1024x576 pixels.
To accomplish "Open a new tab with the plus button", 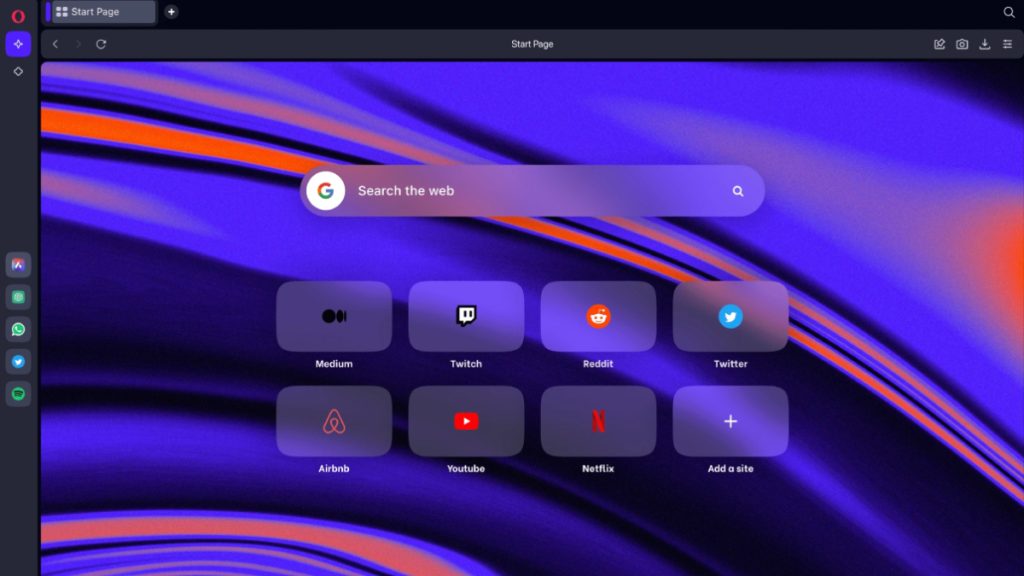I will [x=170, y=12].
